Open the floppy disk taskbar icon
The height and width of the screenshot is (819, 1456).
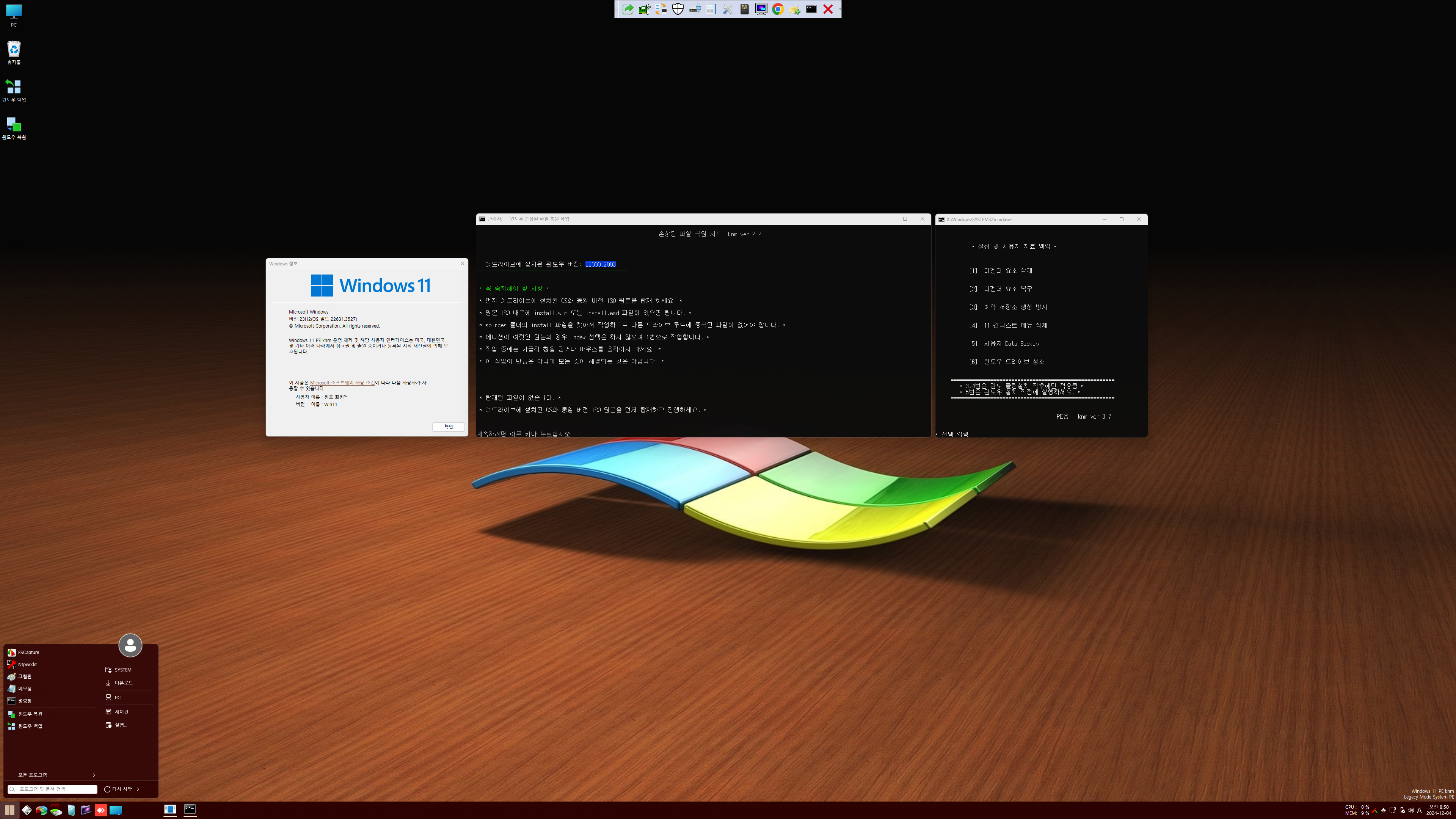(27, 810)
